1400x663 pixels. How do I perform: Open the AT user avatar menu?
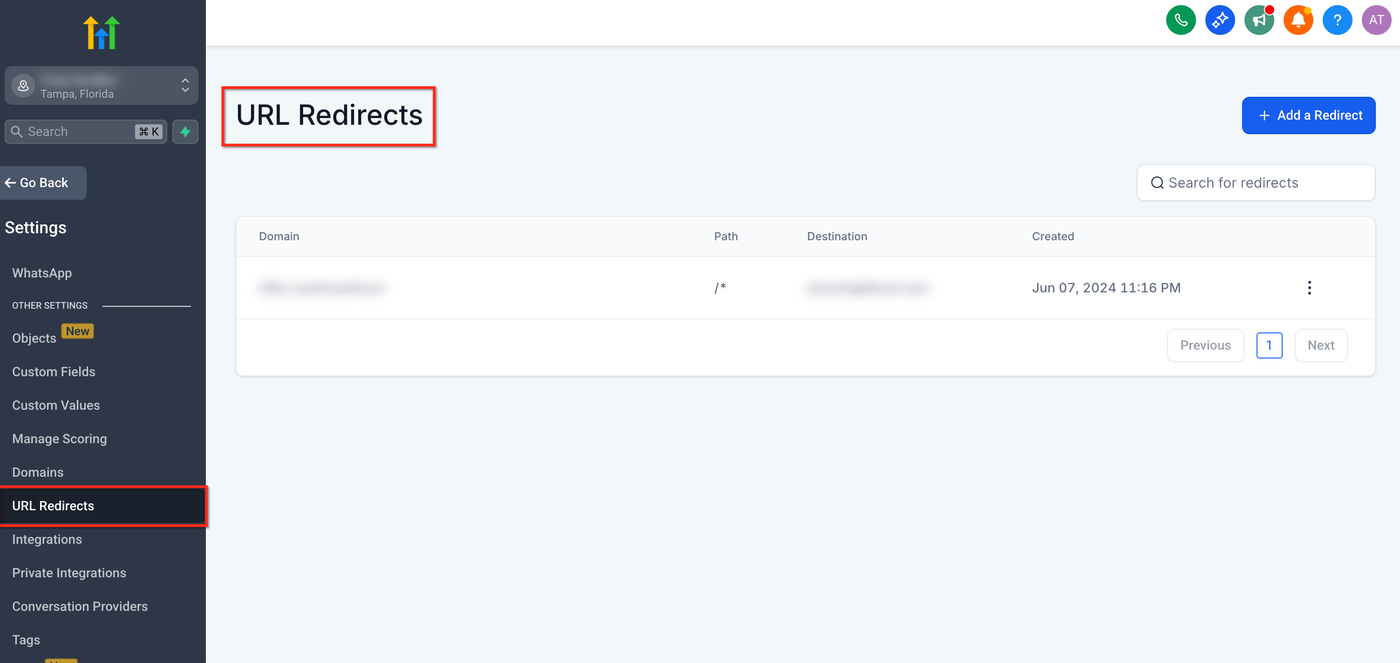[1376, 20]
